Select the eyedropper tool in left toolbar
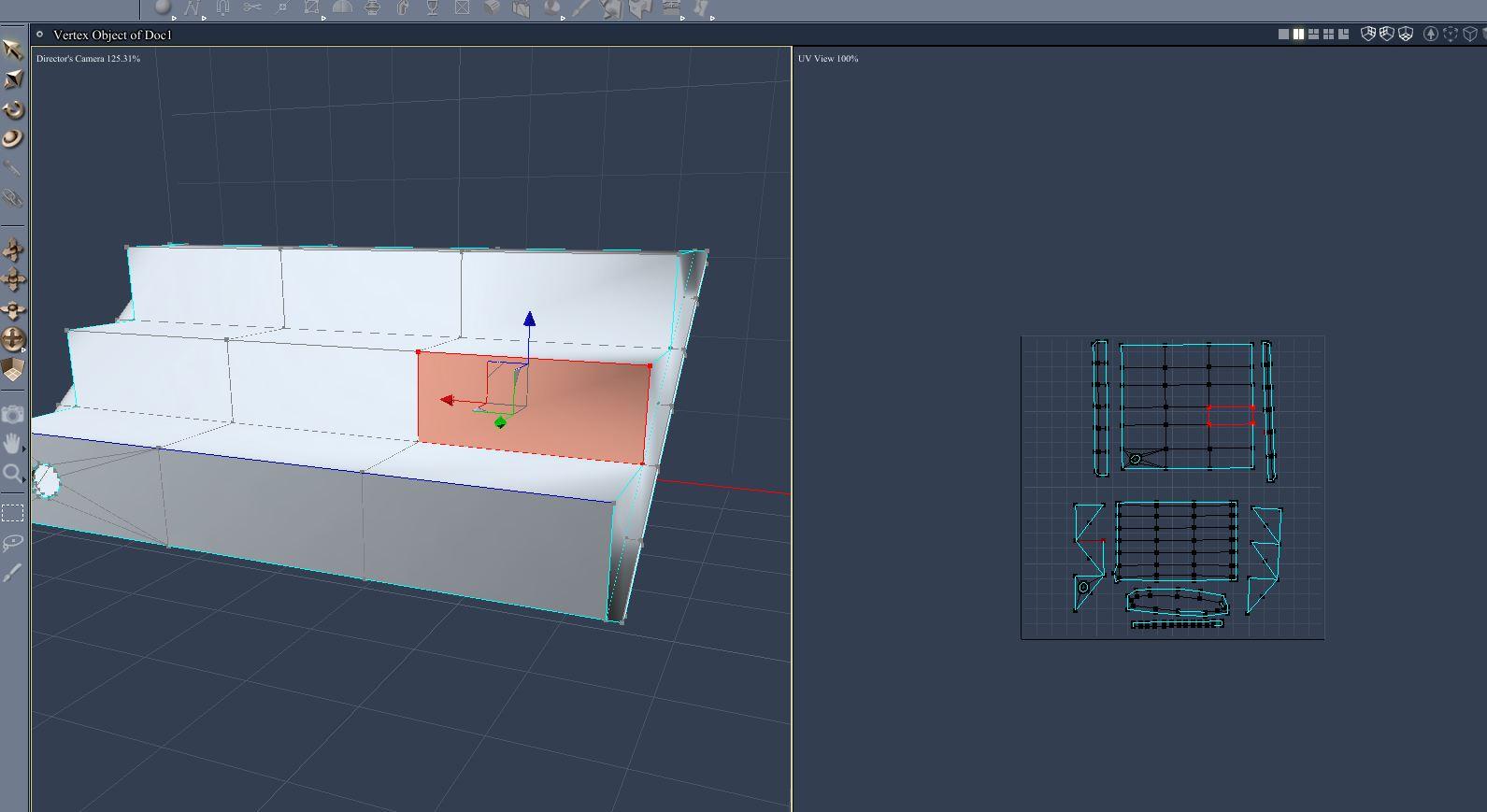 click(13, 169)
